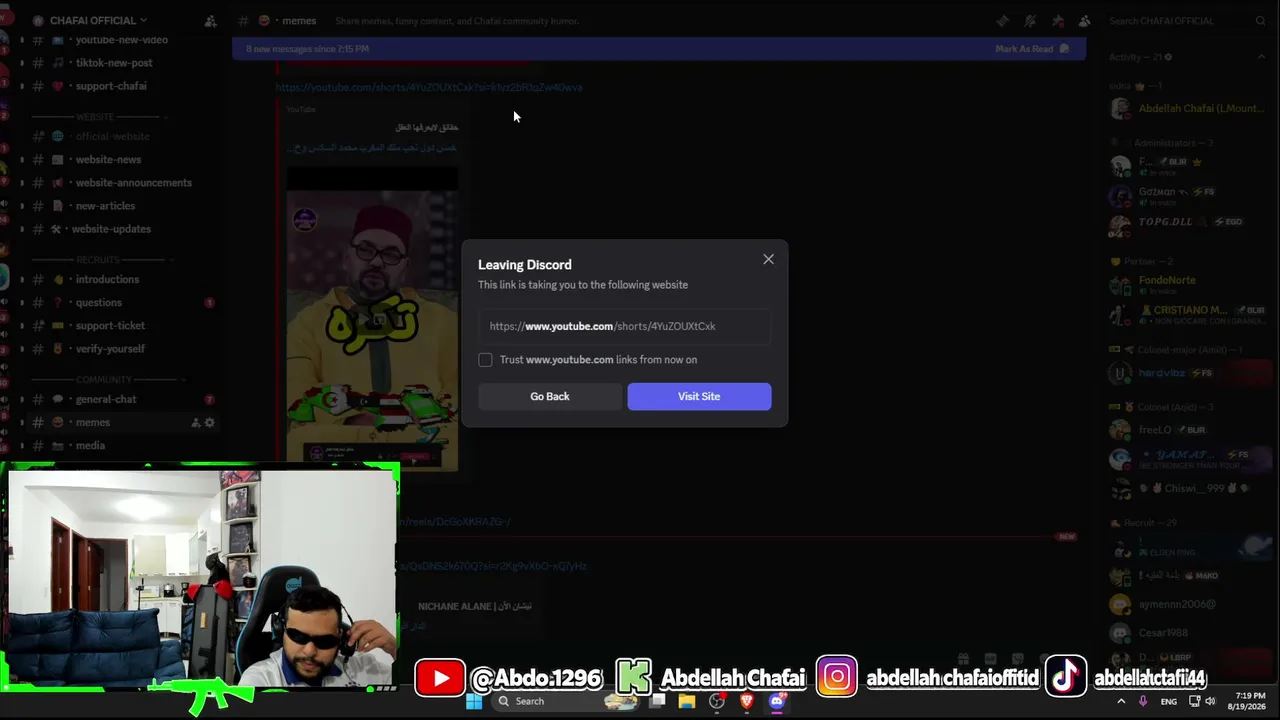The image size is (1280, 720).
Task: Click the YouTube URL box in the dialog
Action: 624,326
